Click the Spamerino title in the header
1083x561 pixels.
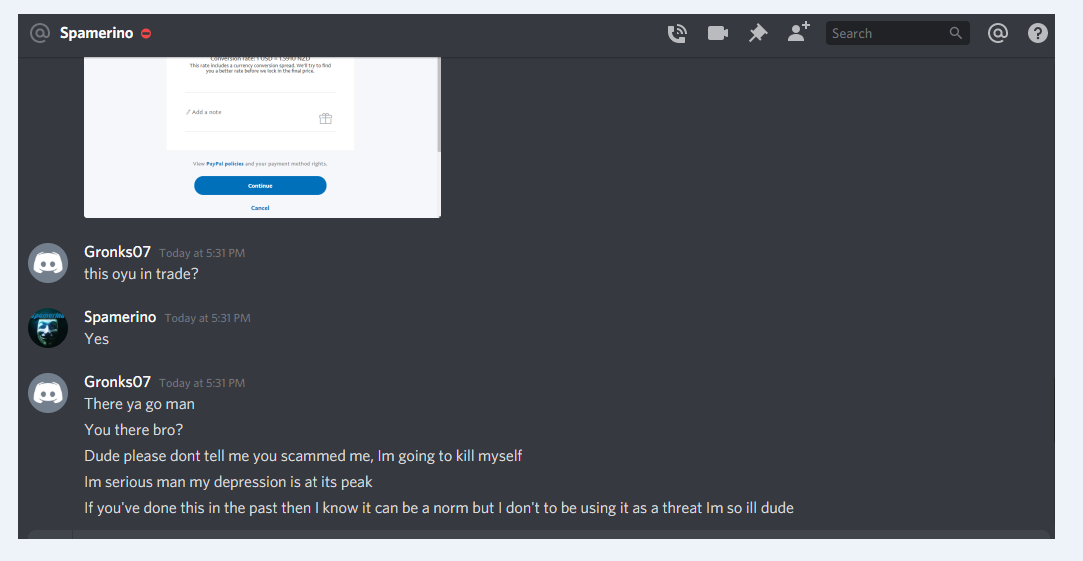pyautogui.click(x=96, y=33)
